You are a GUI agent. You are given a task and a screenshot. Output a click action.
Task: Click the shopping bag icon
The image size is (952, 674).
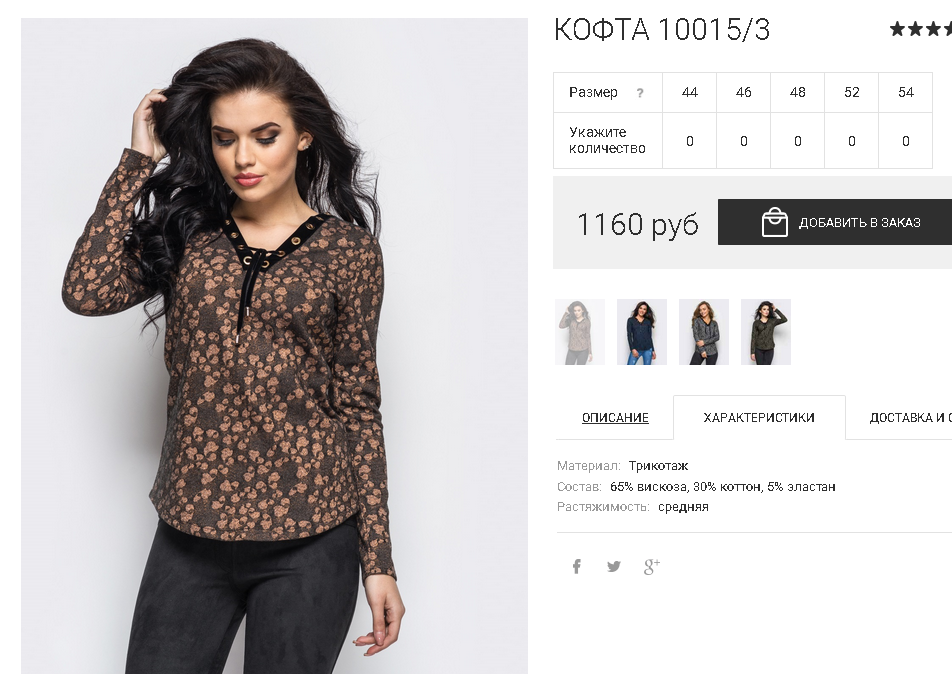[x=775, y=222]
